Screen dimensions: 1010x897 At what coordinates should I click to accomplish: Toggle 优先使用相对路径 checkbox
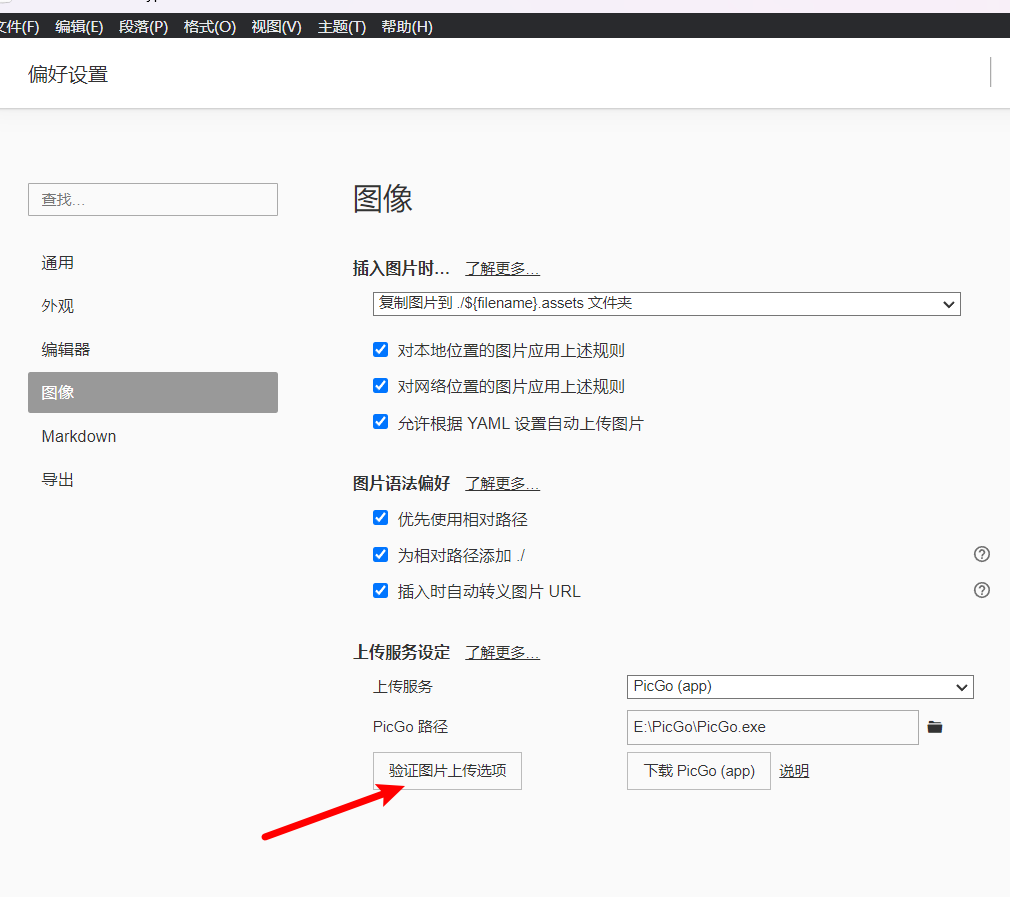coord(380,518)
